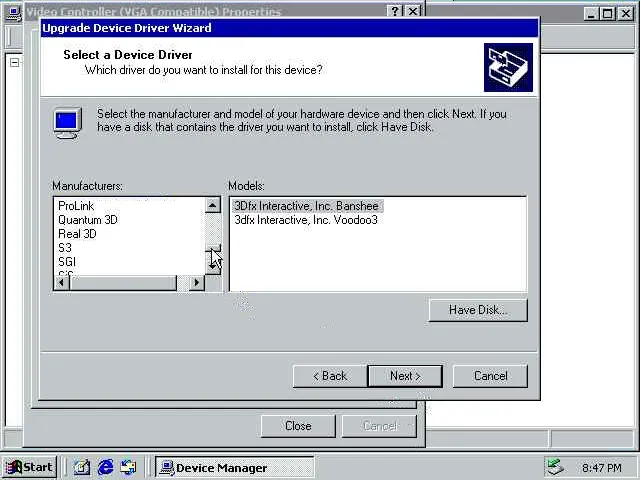
Task: Click the Show Desktop Quick Launch icon
Action: [82, 467]
